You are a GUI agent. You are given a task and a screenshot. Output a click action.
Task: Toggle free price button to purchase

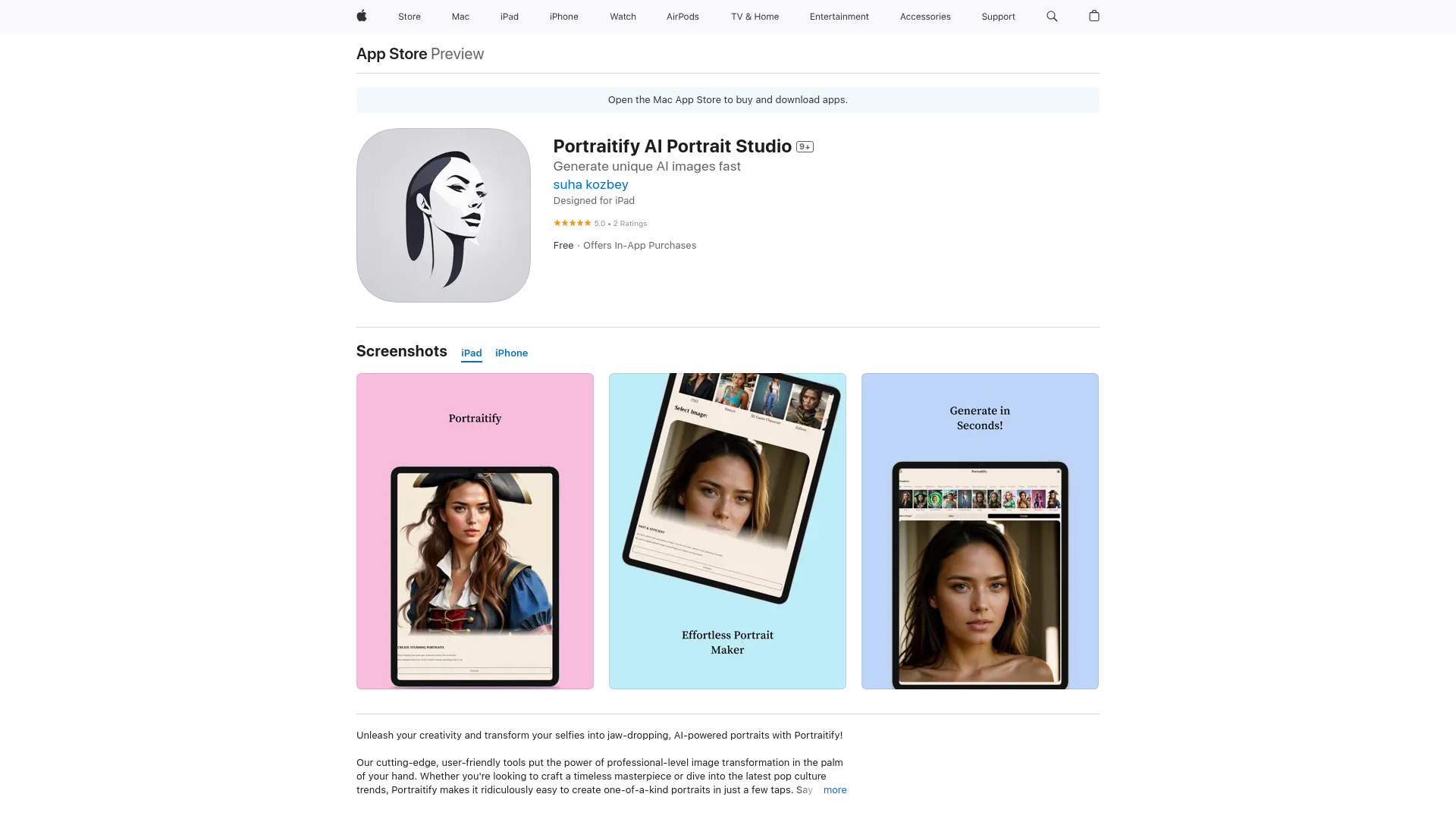click(563, 245)
